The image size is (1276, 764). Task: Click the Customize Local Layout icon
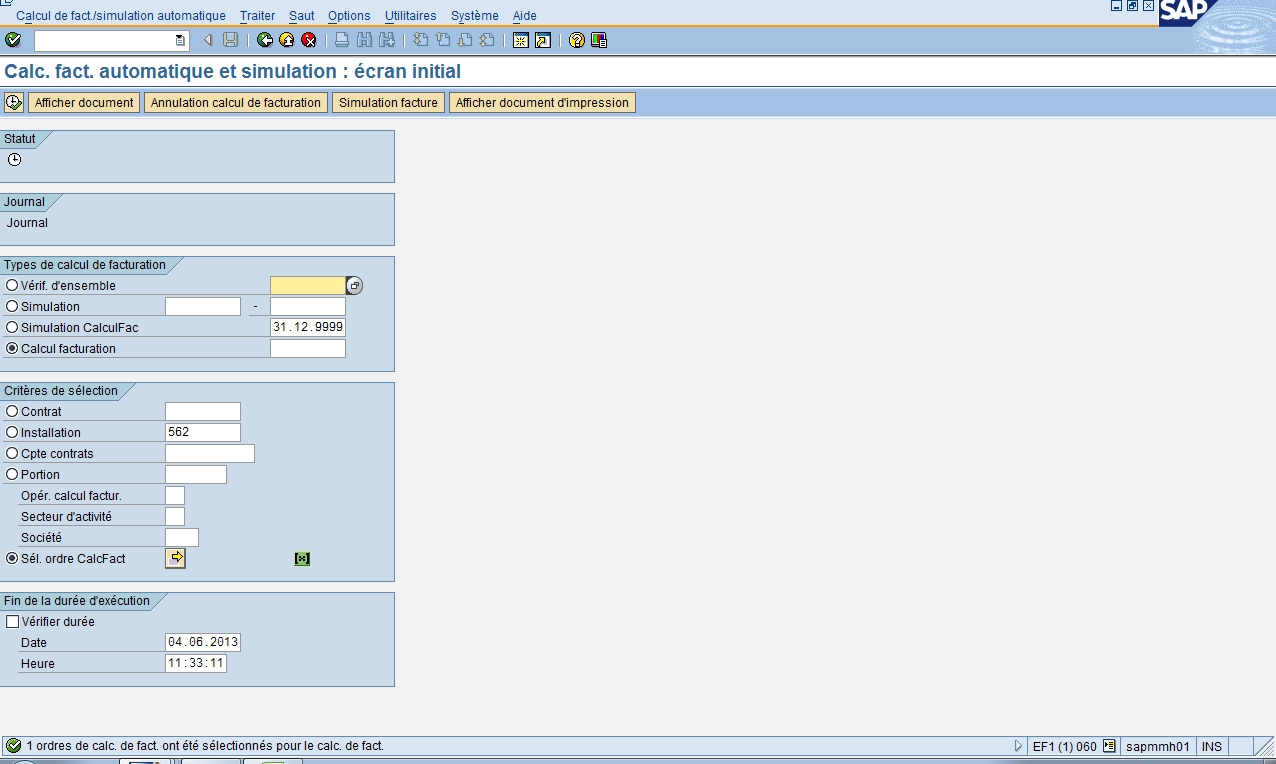(599, 40)
